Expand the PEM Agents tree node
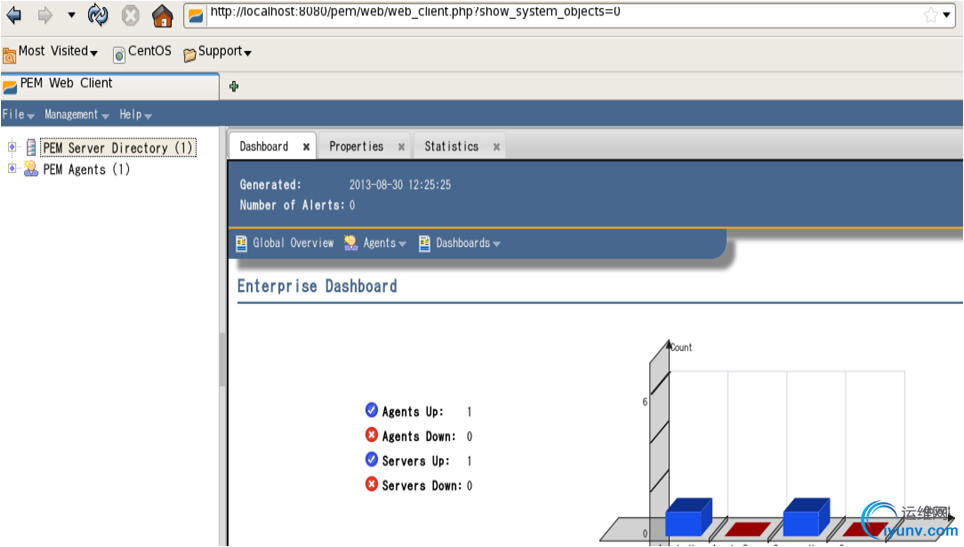 coord(11,168)
